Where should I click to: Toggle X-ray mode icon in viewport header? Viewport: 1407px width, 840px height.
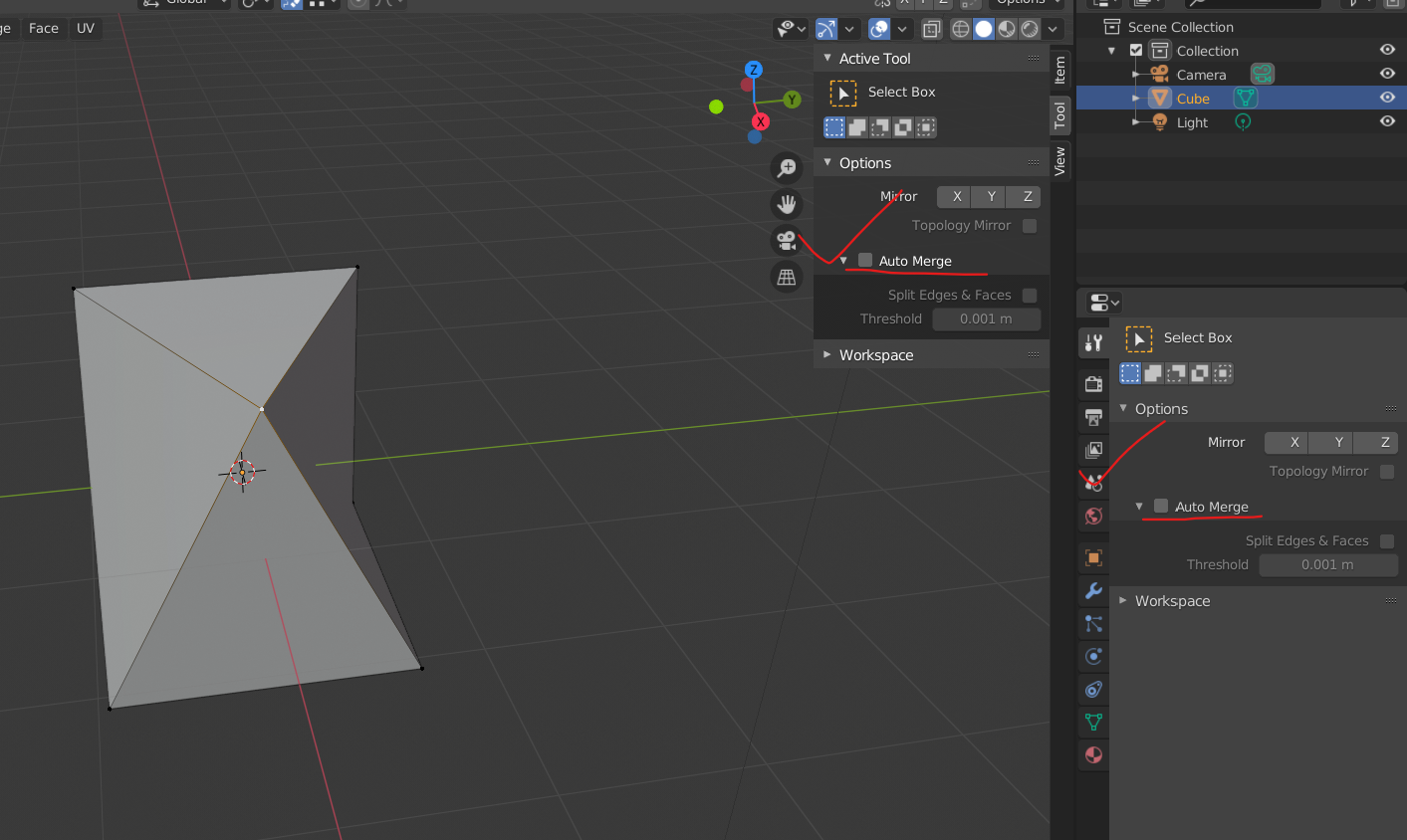click(931, 29)
